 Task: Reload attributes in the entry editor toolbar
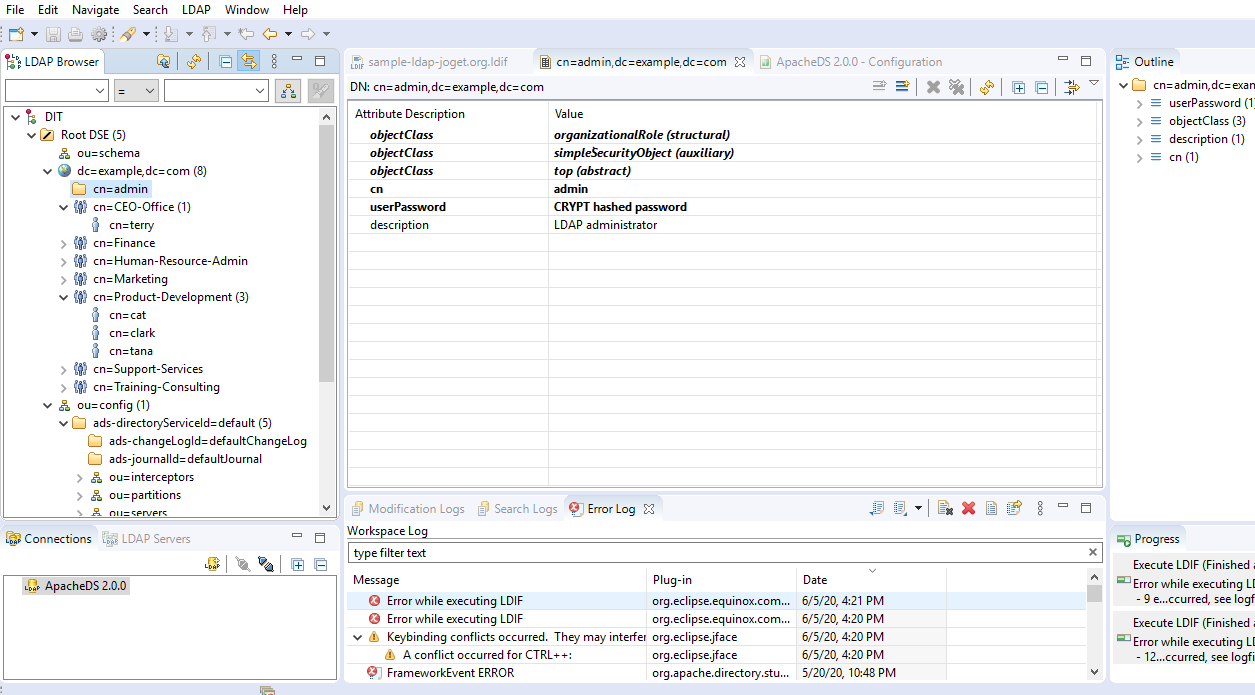point(987,87)
